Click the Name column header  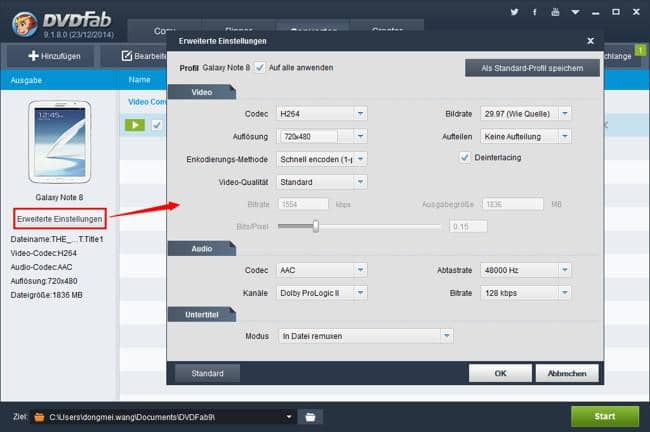click(x=139, y=80)
